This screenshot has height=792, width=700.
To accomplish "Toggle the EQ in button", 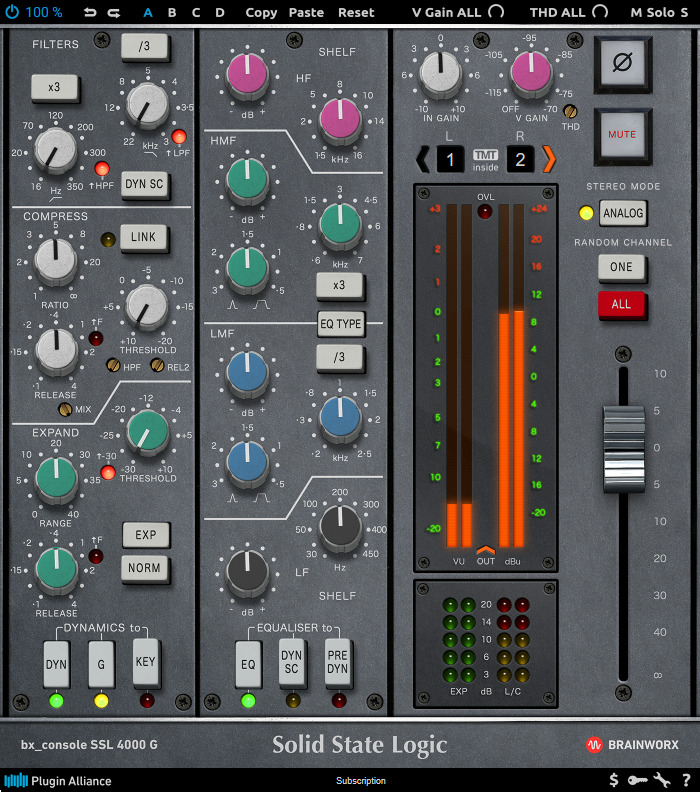I will pyautogui.click(x=248, y=664).
